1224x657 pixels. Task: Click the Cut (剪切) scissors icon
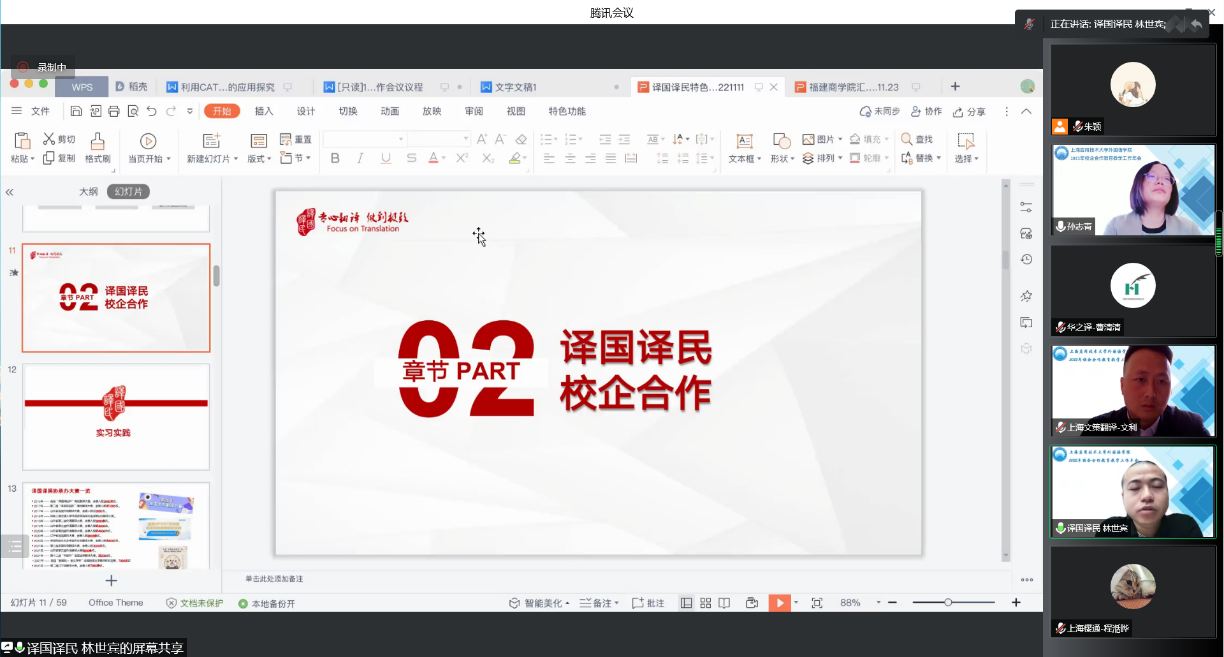49,139
